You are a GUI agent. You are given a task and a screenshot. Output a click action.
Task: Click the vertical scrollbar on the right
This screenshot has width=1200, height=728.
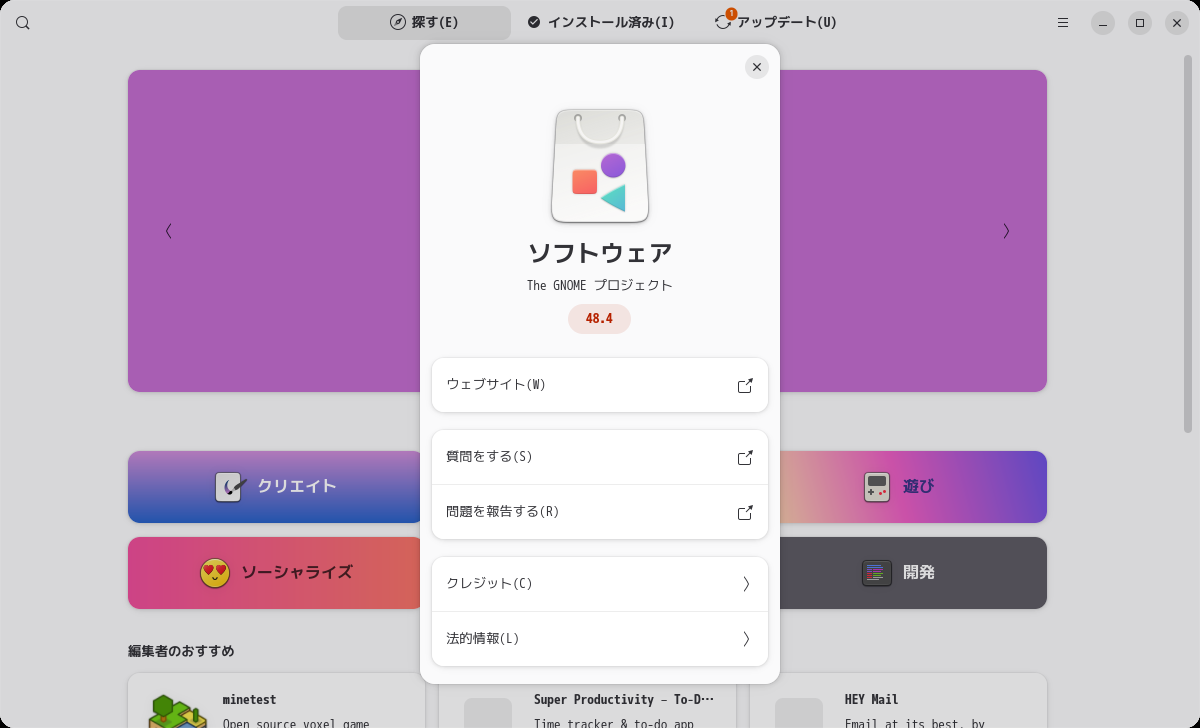point(1188,244)
